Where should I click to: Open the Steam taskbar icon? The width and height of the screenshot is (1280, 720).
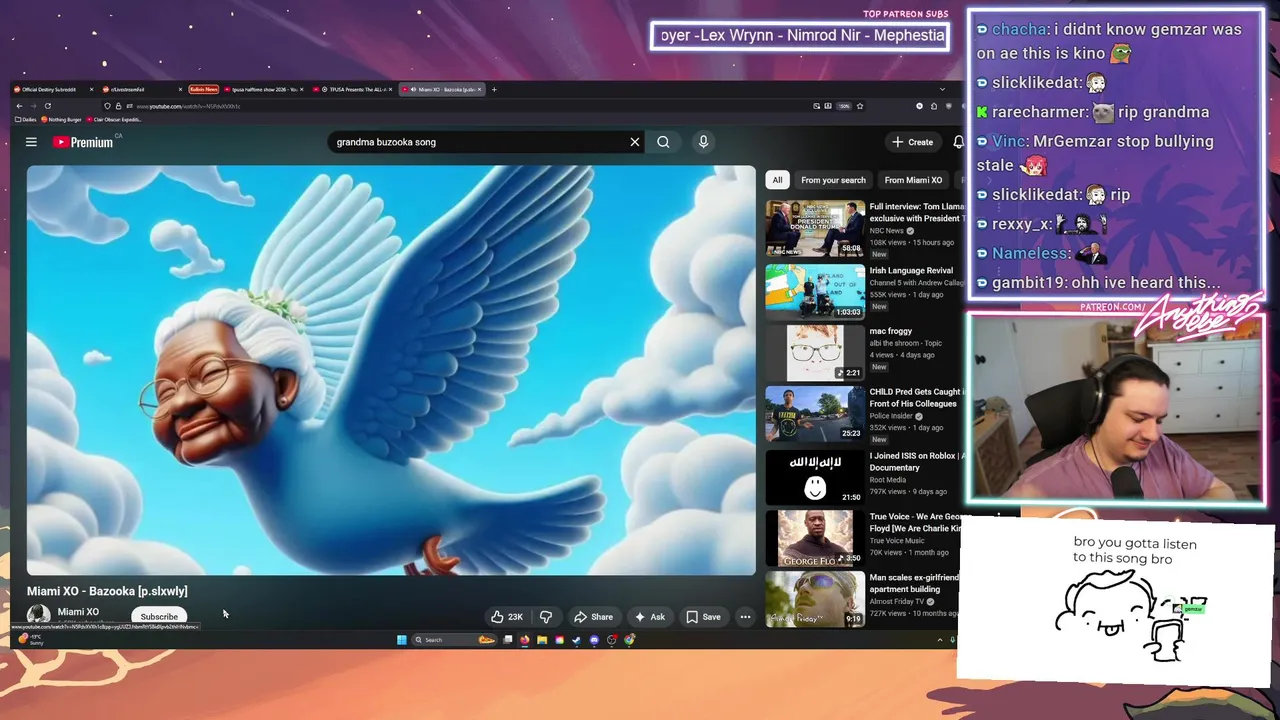click(577, 640)
